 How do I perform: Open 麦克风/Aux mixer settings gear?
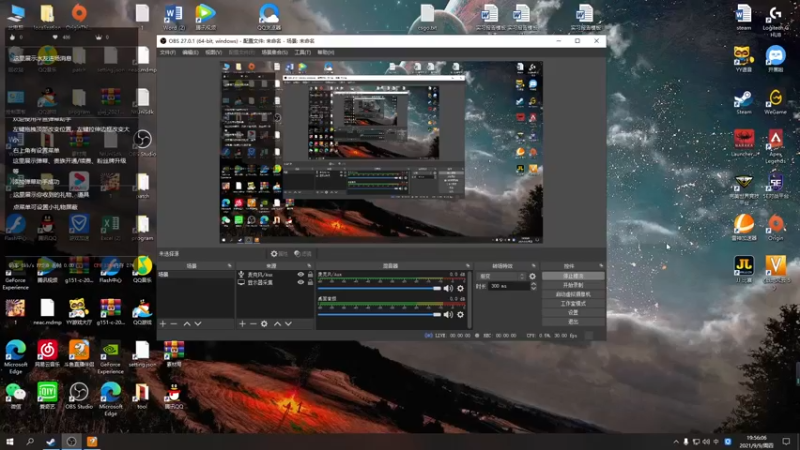[460, 288]
